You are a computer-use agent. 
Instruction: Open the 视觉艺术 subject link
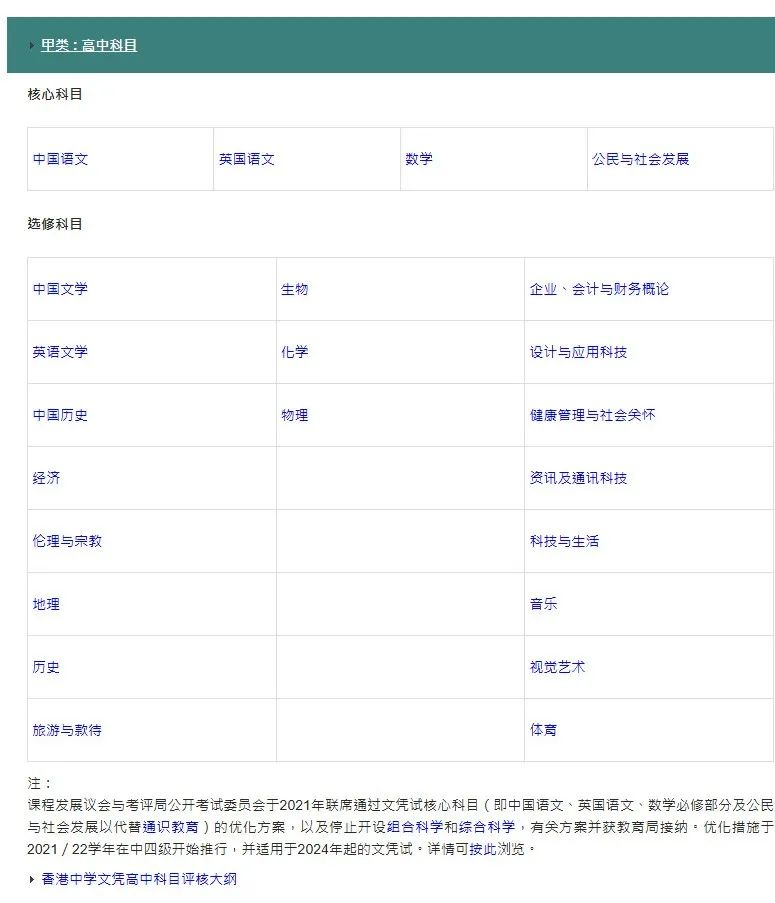[x=557, y=667]
